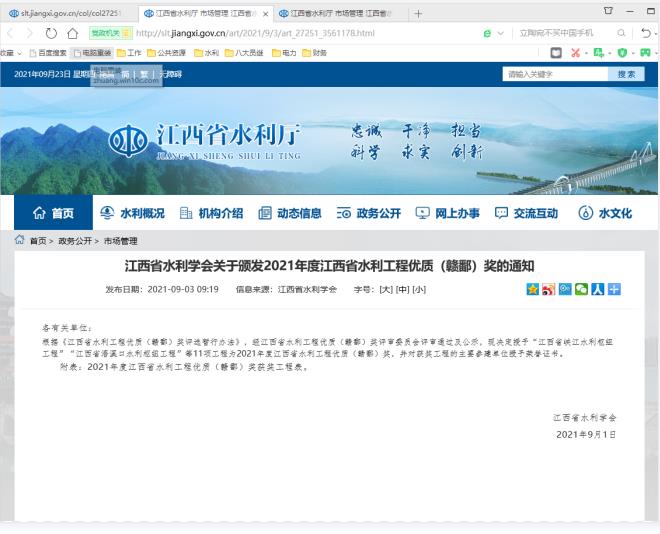Screen dimensions: 660x534
Task: Open the 网上办事 navigation menu item
Action: coord(447,213)
